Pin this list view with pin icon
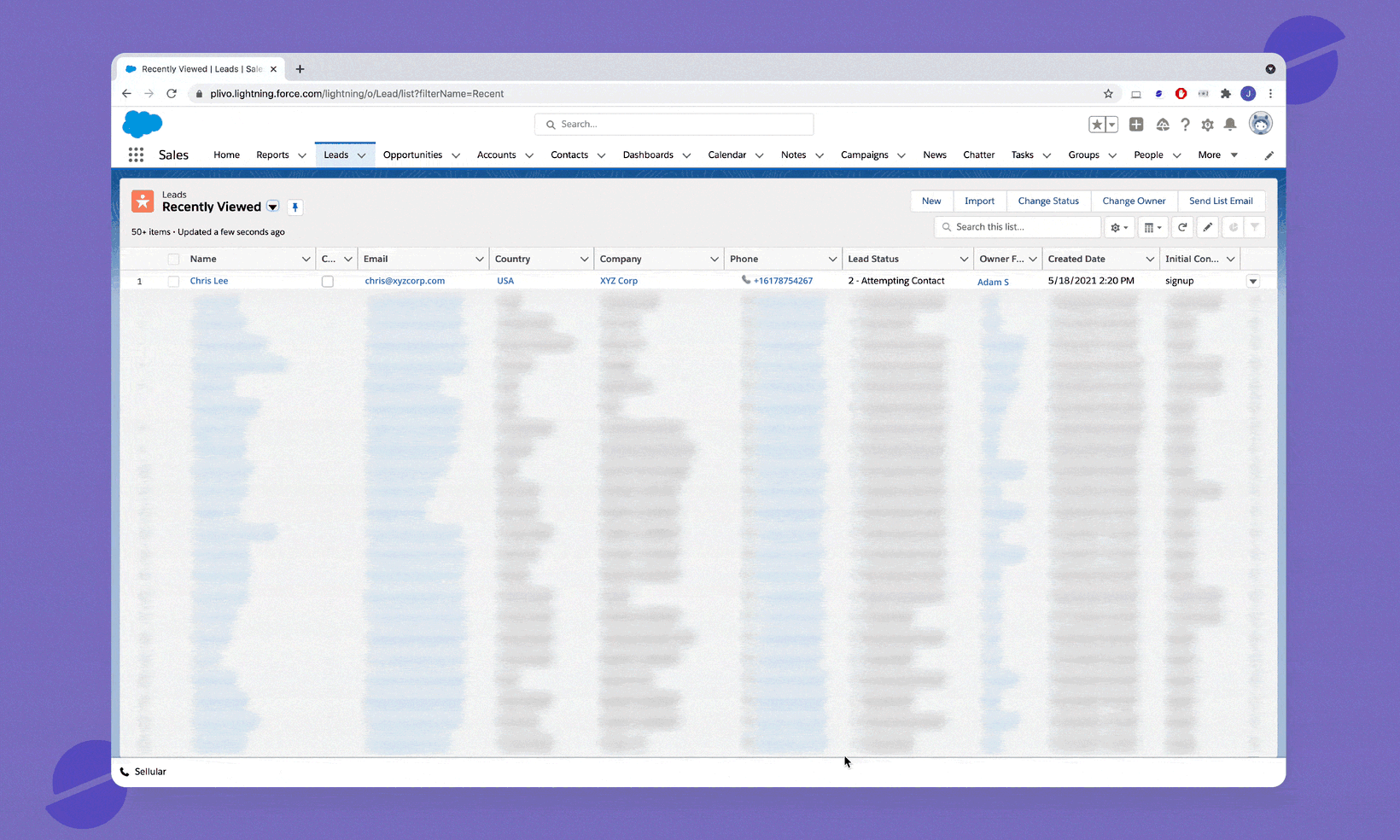Image resolution: width=1400 pixels, height=840 pixels. (x=295, y=207)
